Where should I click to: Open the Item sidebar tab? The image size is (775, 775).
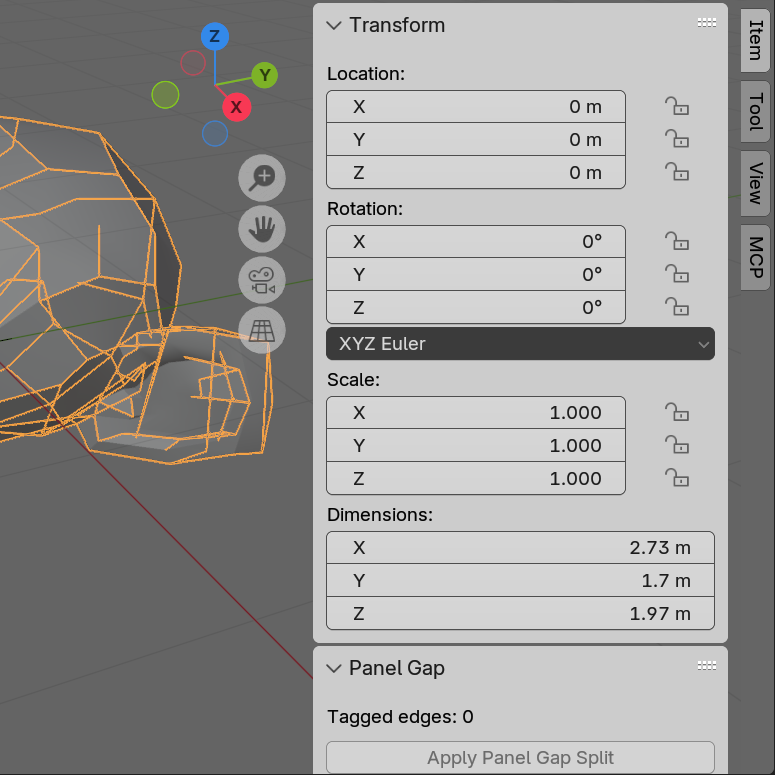(755, 40)
